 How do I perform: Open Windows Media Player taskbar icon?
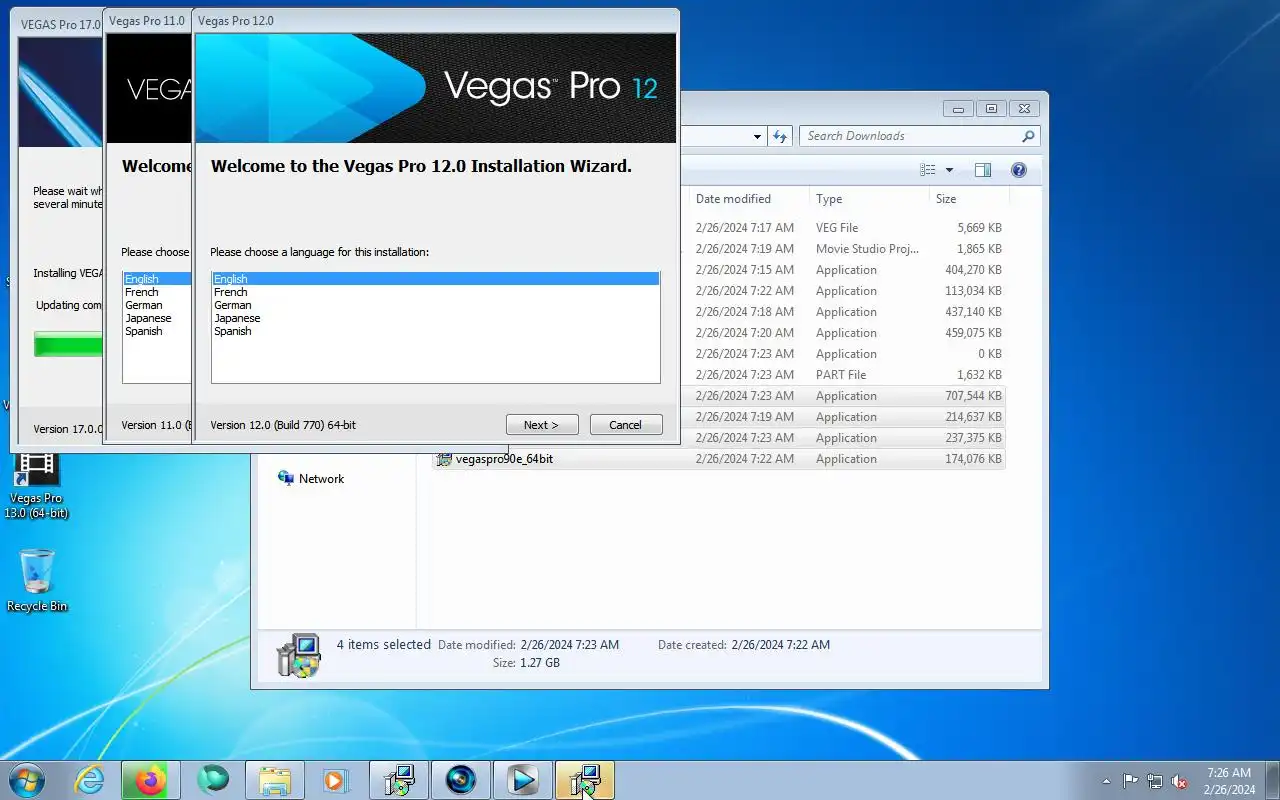336,780
